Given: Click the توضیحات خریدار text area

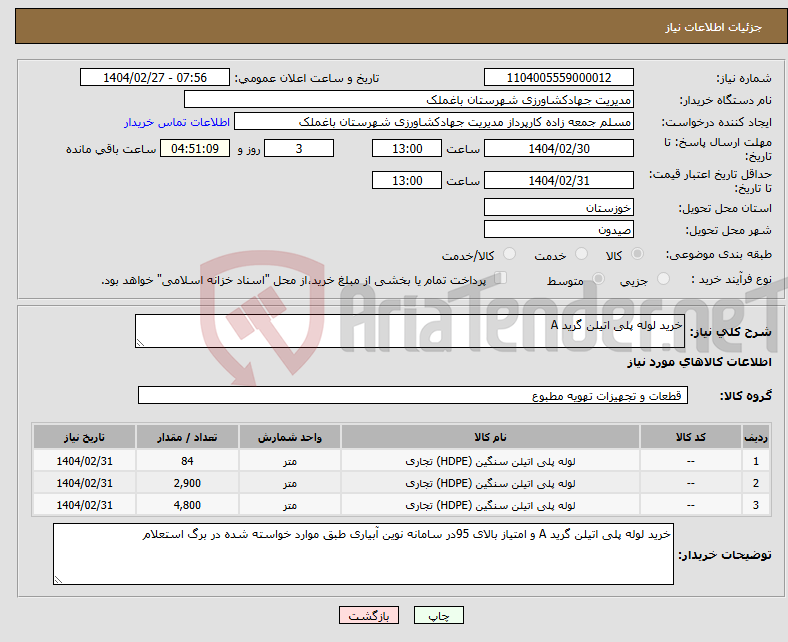Looking at the screenshot, I should point(363,554).
